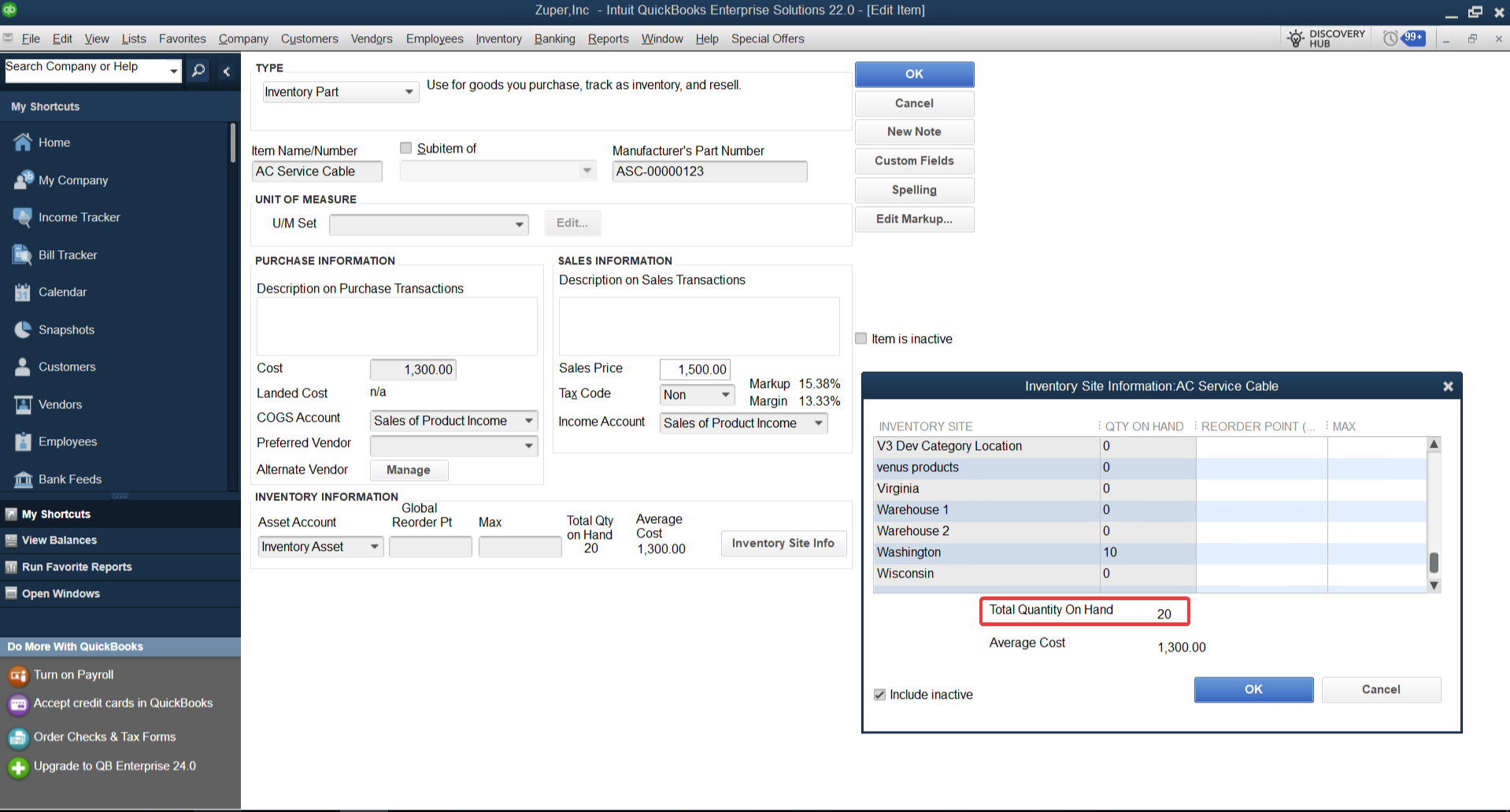Open Bank Feeds sidebar icon
This screenshot has height=812, width=1510.
[23, 479]
